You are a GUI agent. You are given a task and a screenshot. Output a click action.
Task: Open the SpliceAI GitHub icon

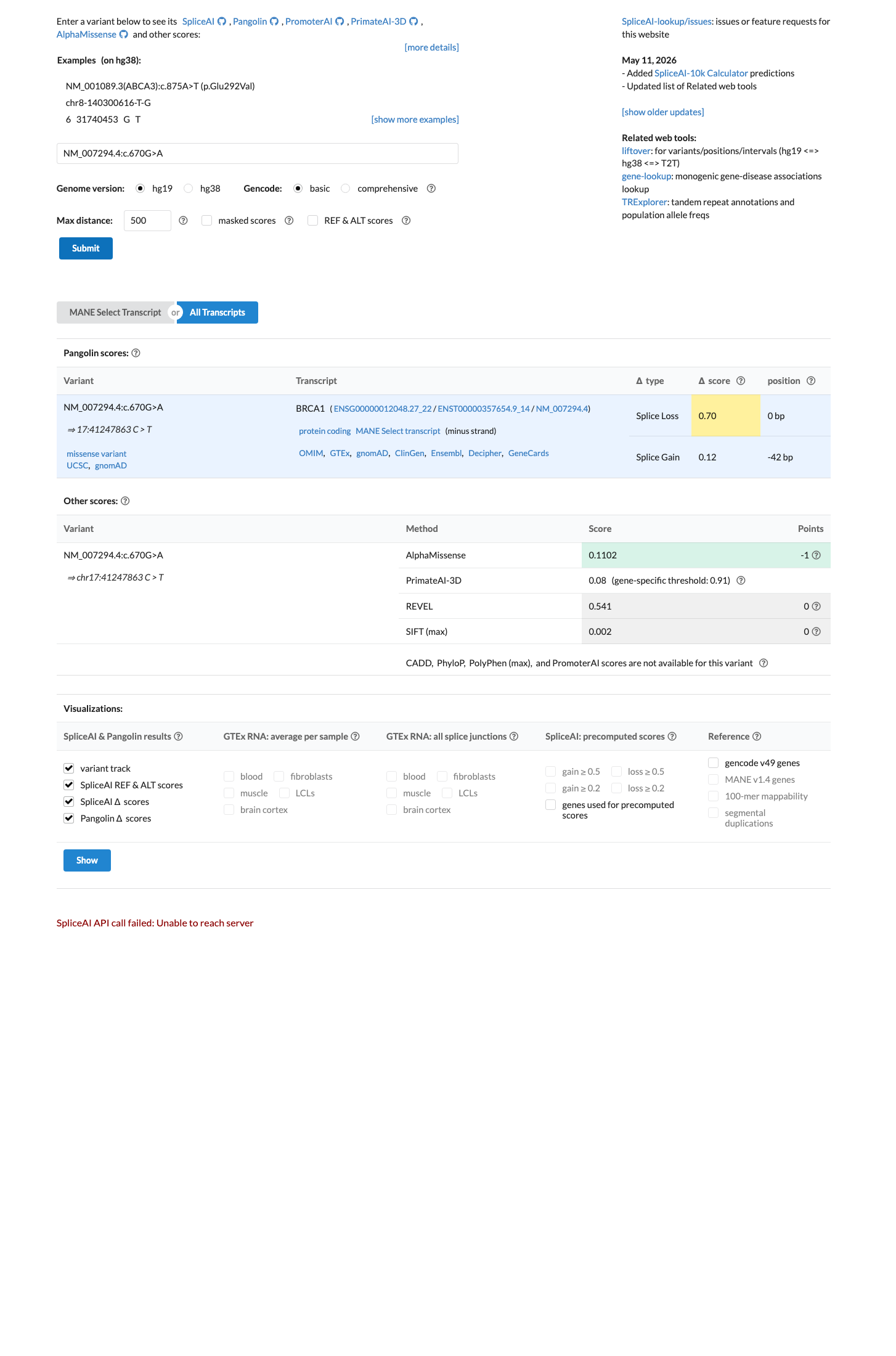222,22
